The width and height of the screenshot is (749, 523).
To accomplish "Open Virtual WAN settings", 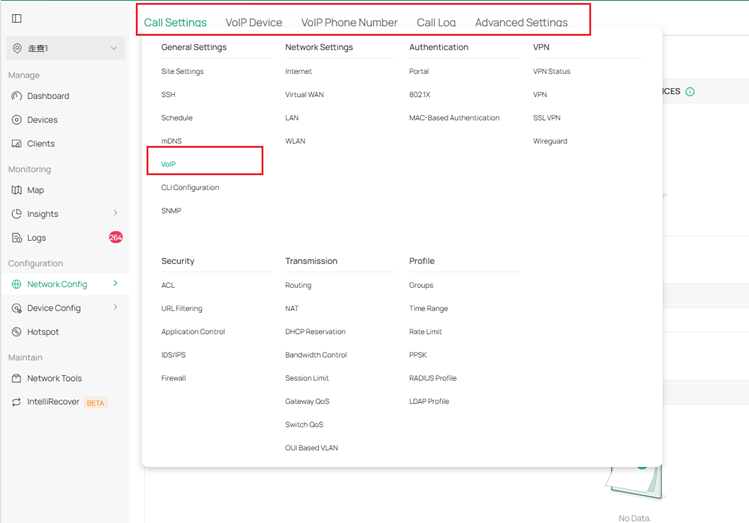I will tap(304, 95).
